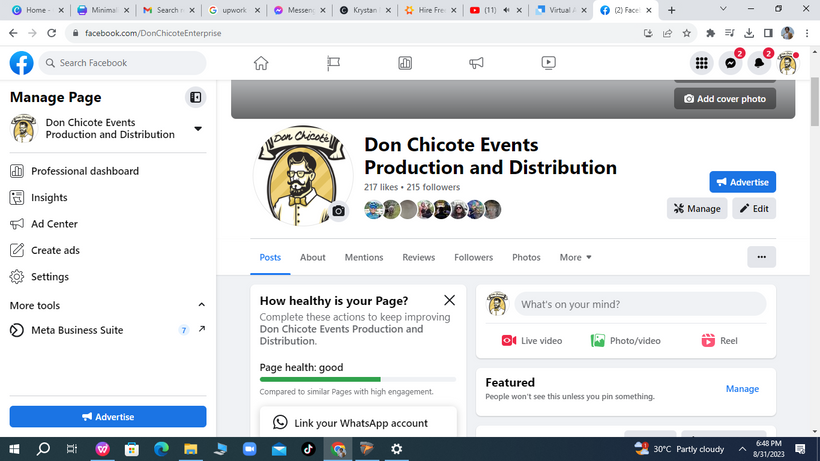Click What's on your mind box
The width and height of the screenshot is (820, 461).
click(640, 304)
